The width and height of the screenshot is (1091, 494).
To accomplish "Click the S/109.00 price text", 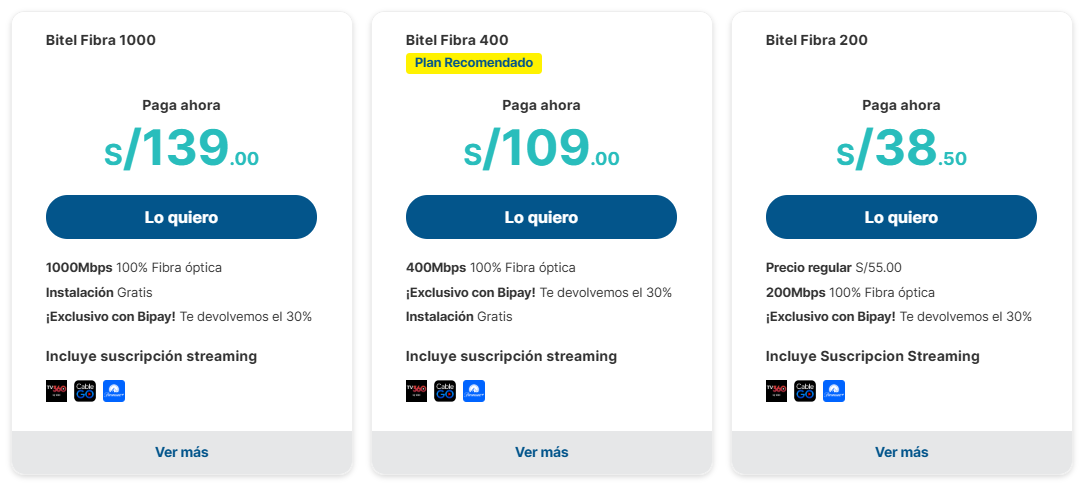I will 541,150.
